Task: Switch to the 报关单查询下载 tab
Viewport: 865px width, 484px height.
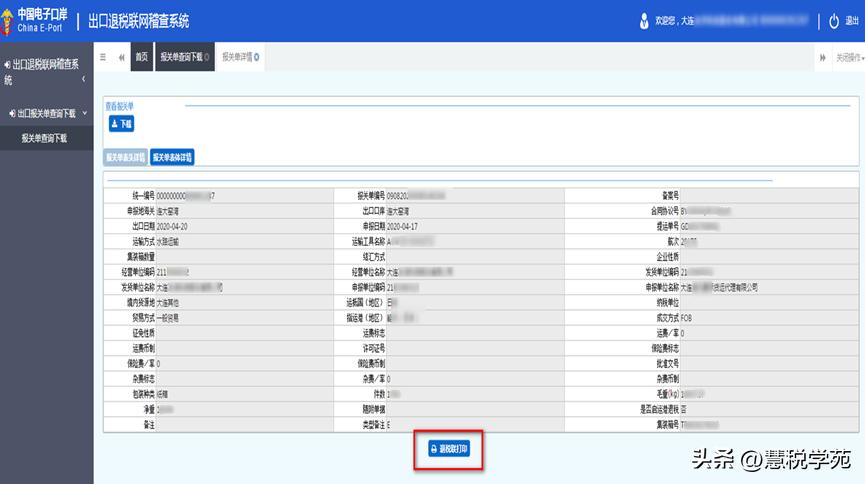Action: coord(181,57)
